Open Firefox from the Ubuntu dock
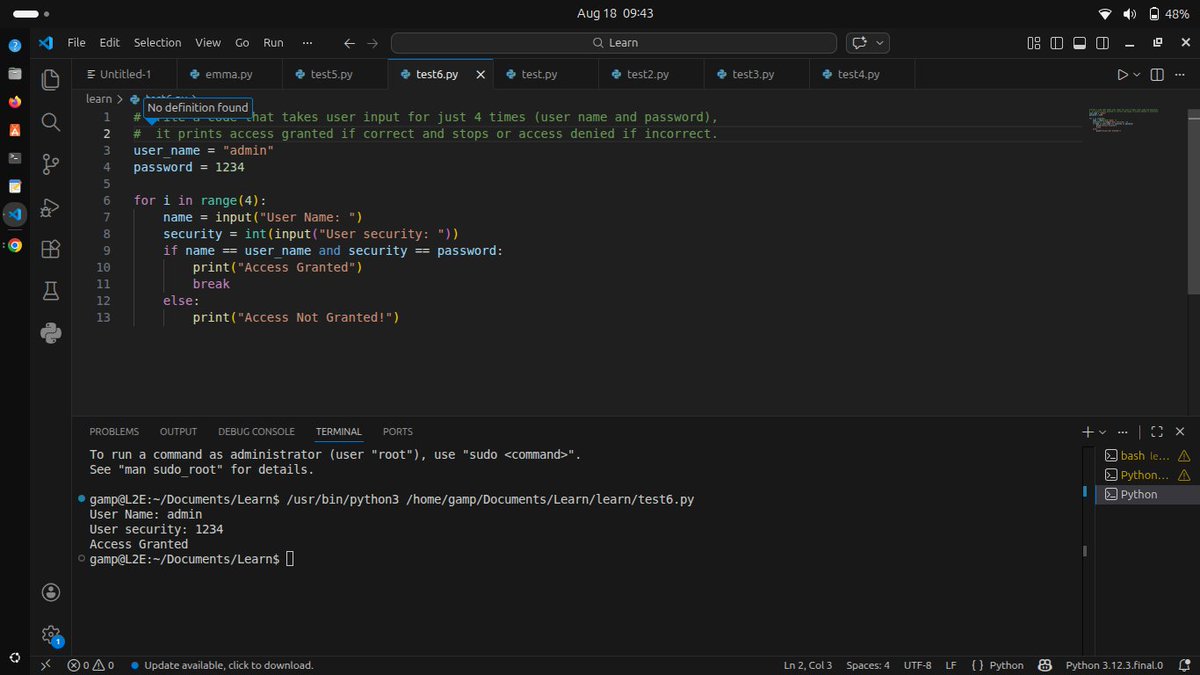The width and height of the screenshot is (1200, 675). (x=14, y=102)
